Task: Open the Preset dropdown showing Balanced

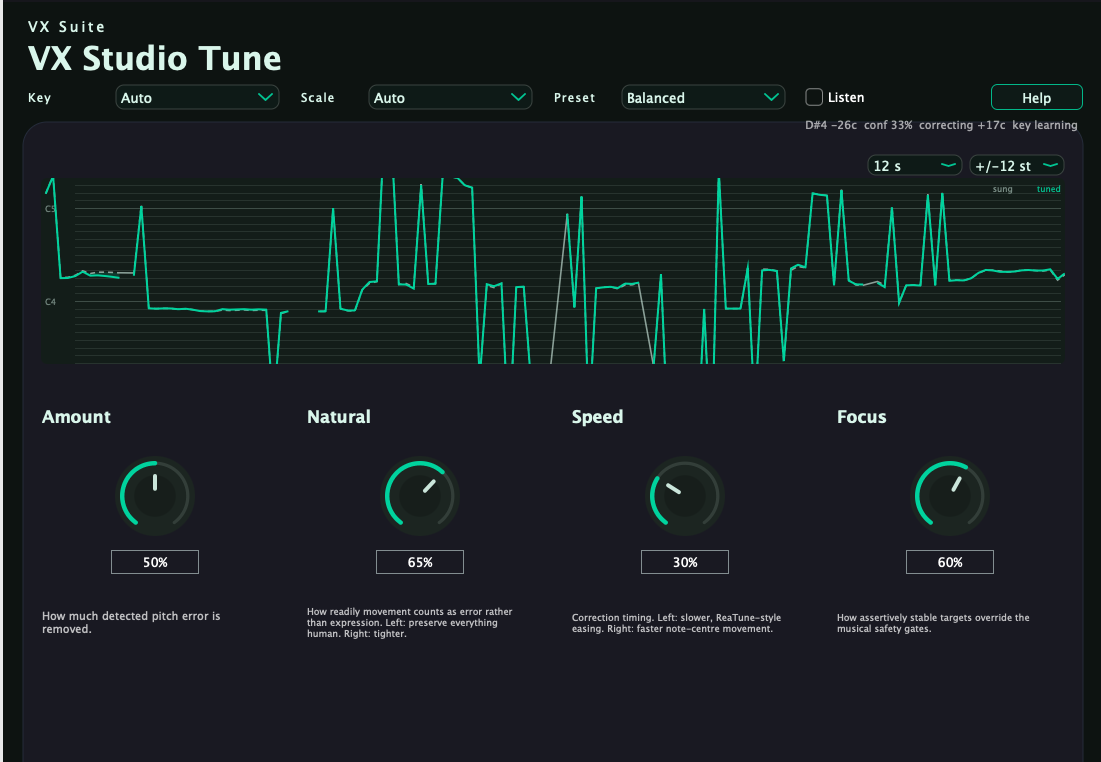Action: [703, 98]
